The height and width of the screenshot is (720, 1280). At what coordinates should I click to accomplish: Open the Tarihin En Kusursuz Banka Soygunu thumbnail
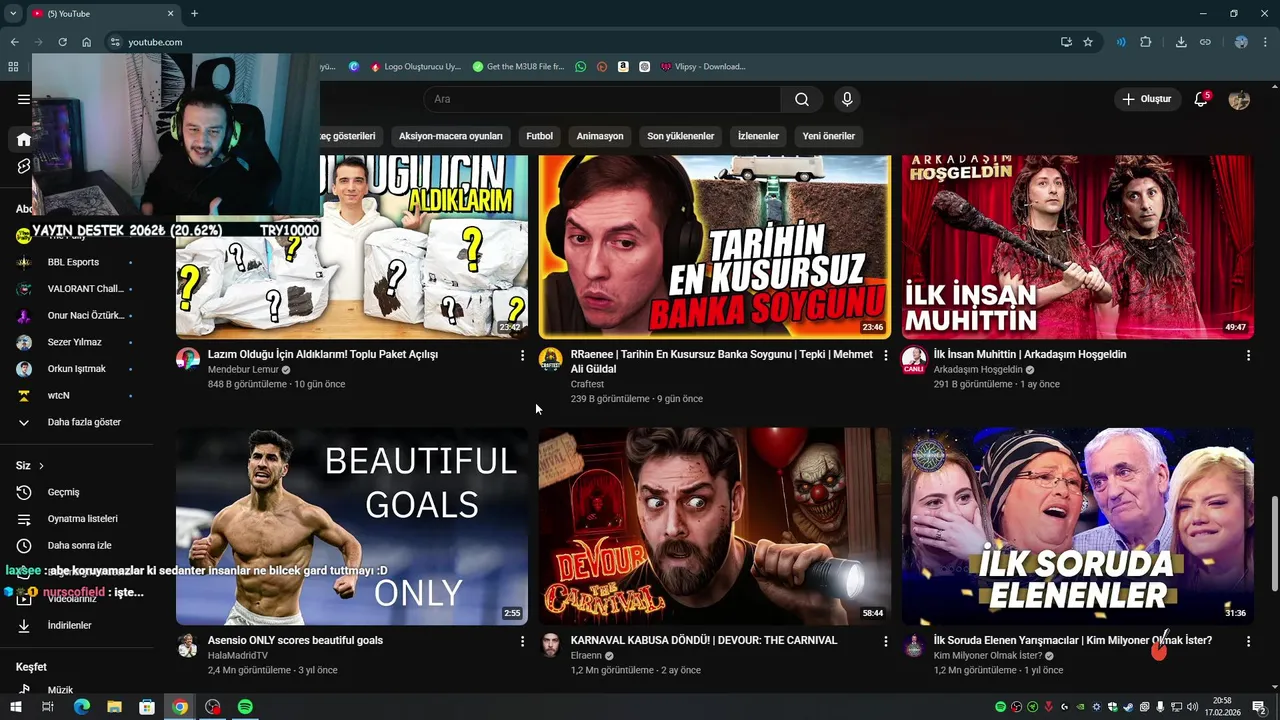point(715,247)
